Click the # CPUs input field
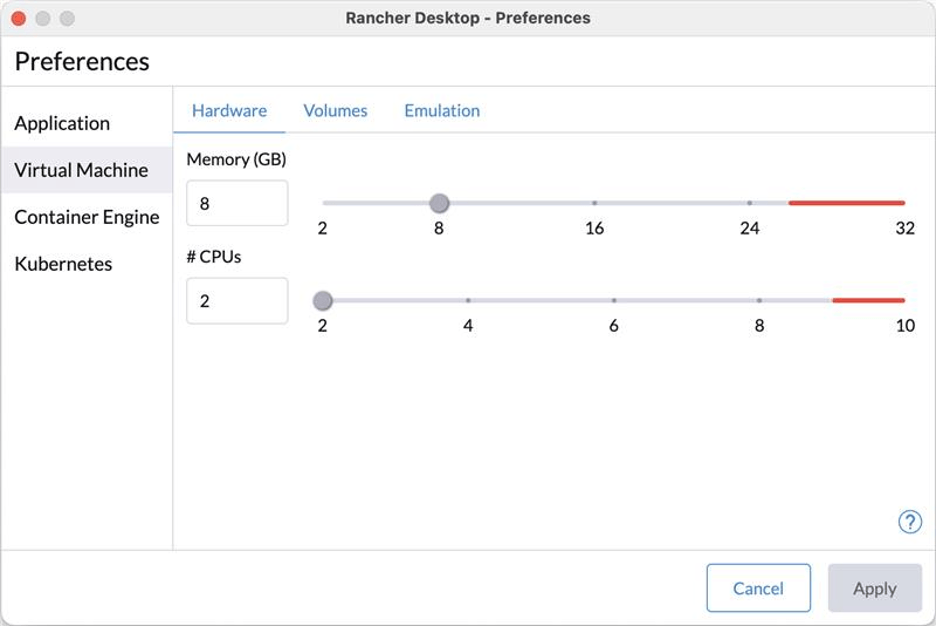 pos(236,299)
